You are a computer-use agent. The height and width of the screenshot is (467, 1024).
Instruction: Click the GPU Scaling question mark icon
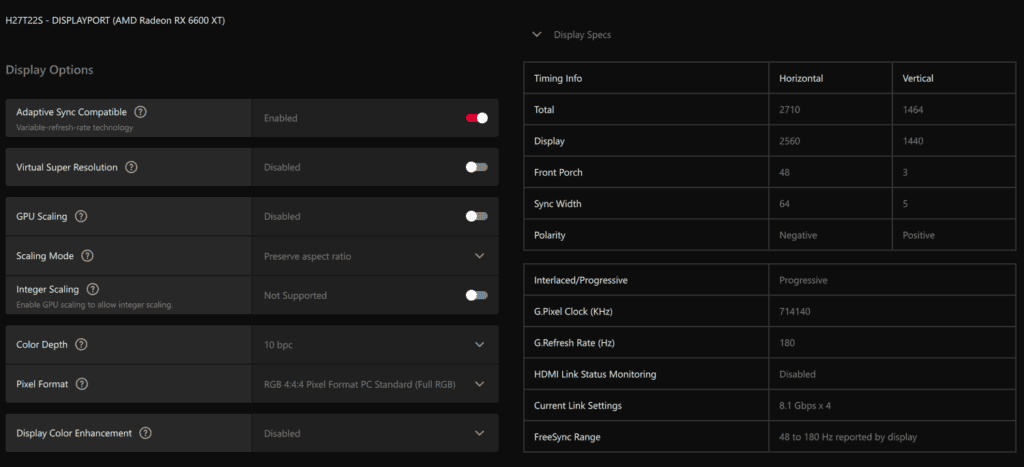pos(81,216)
